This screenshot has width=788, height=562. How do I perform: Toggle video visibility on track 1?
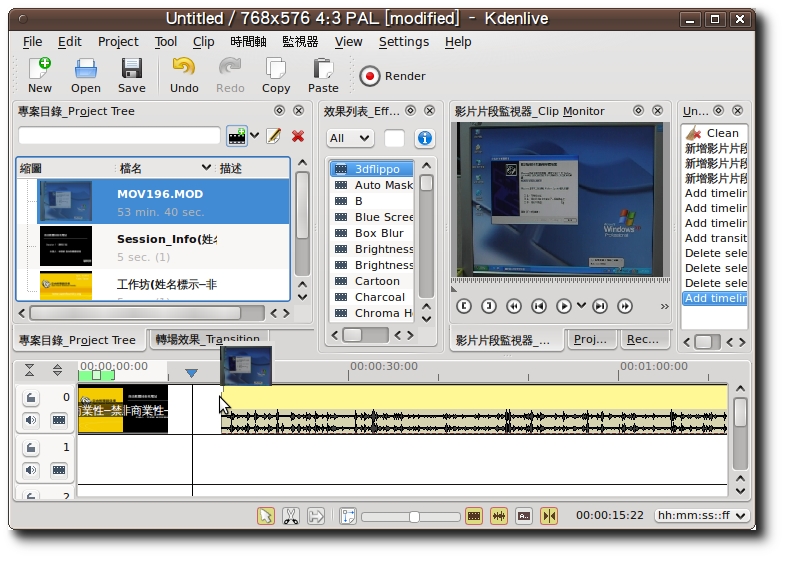click(59, 470)
